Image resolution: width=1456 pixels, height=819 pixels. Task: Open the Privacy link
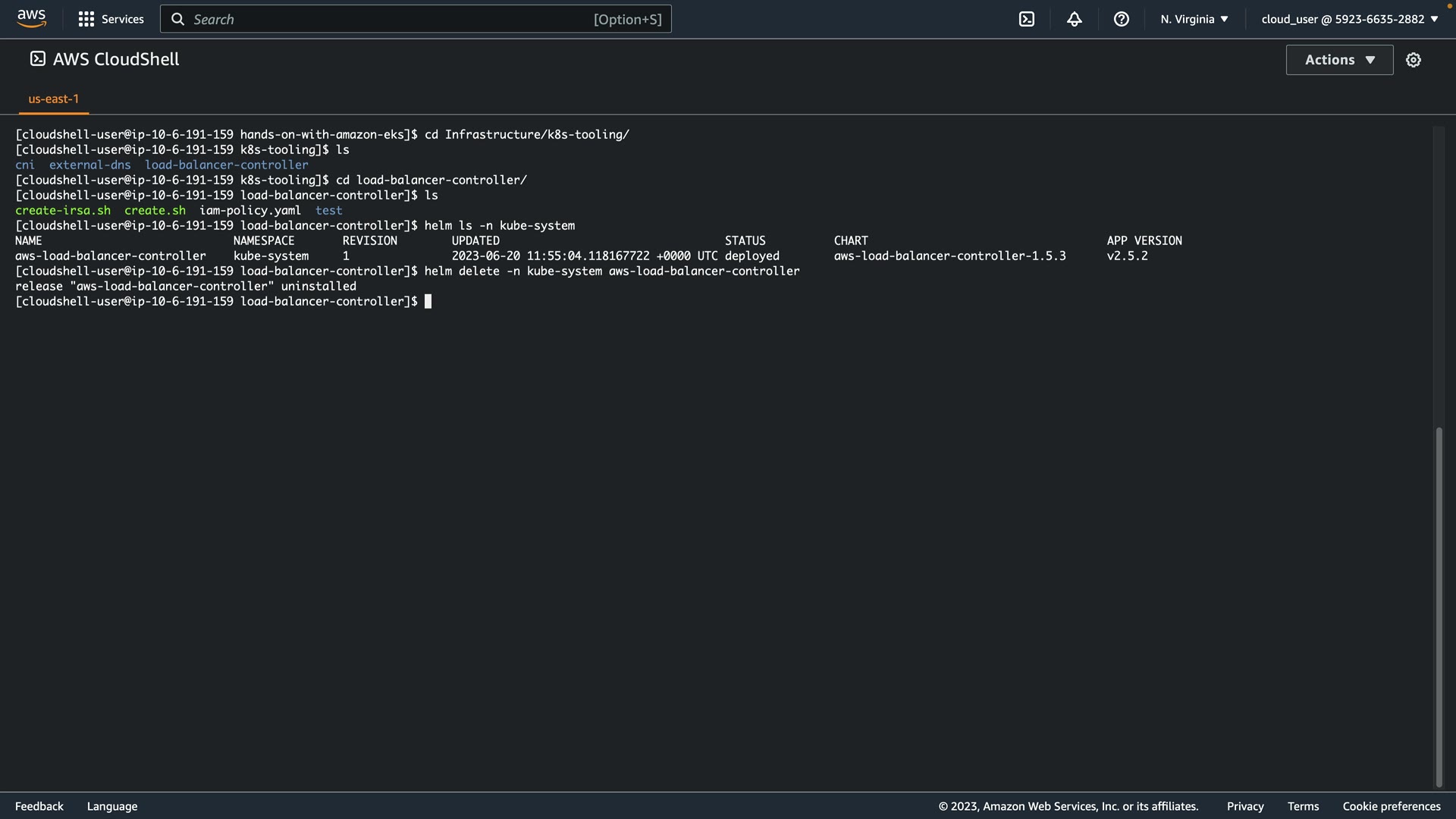(1244, 806)
